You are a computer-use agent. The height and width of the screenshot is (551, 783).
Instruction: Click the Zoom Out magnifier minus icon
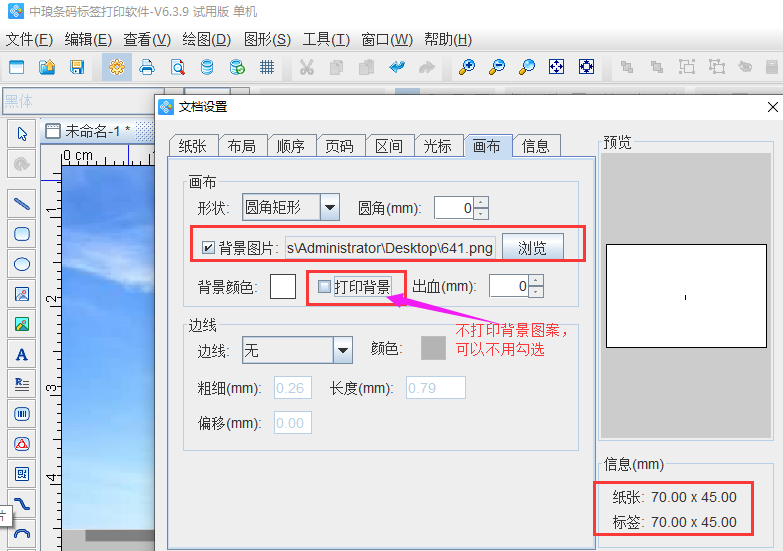(497, 66)
